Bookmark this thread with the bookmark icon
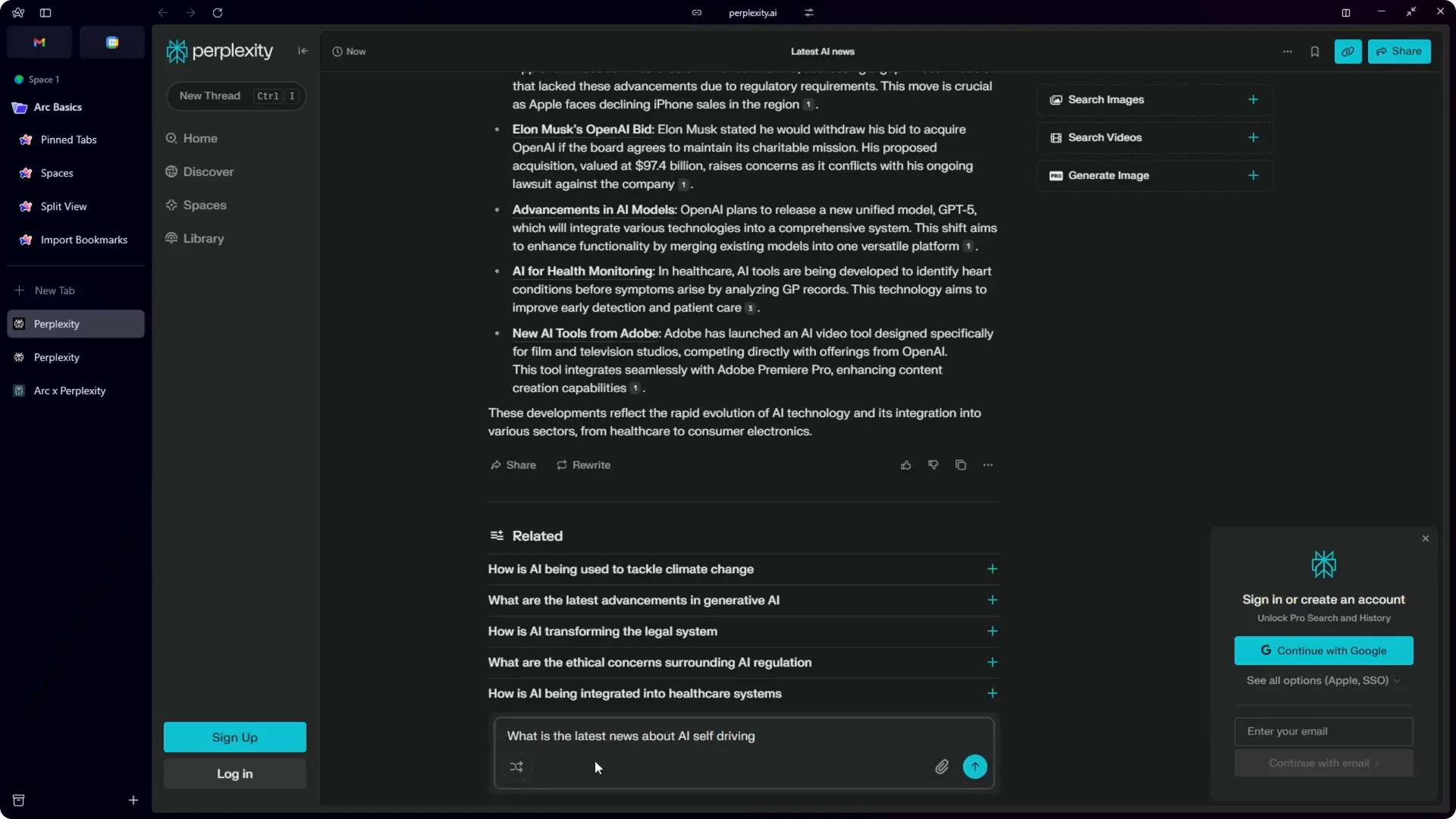The height and width of the screenshot is (819, 1456). [1316, 51]
